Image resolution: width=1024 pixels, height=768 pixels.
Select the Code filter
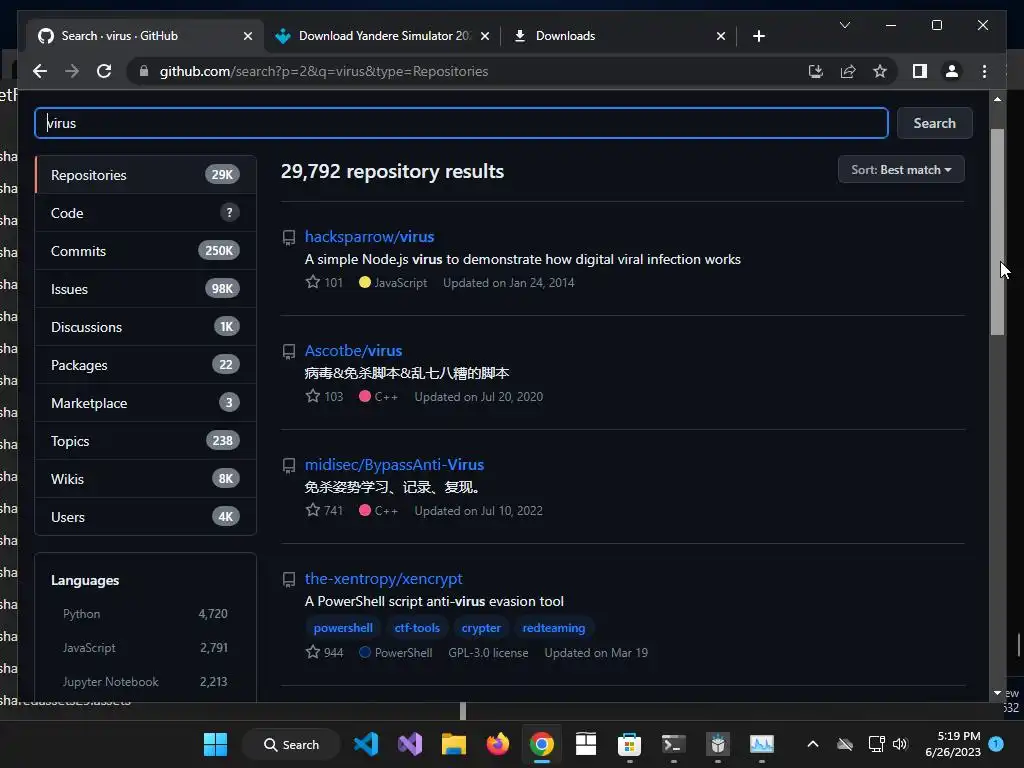point(145,213)
